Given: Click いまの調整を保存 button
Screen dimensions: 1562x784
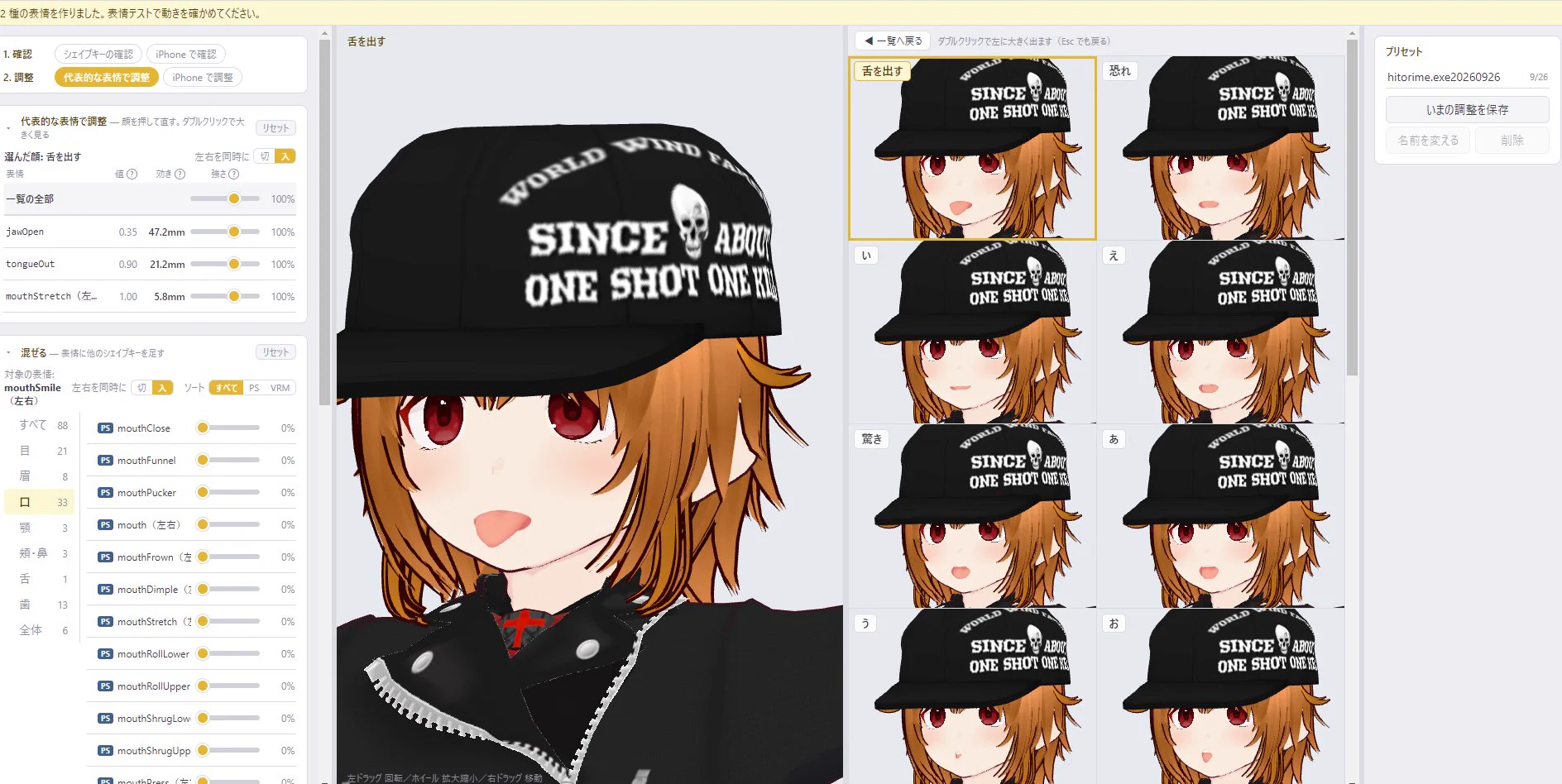Looking at the screenshot, I should (x=1467, y=109).
